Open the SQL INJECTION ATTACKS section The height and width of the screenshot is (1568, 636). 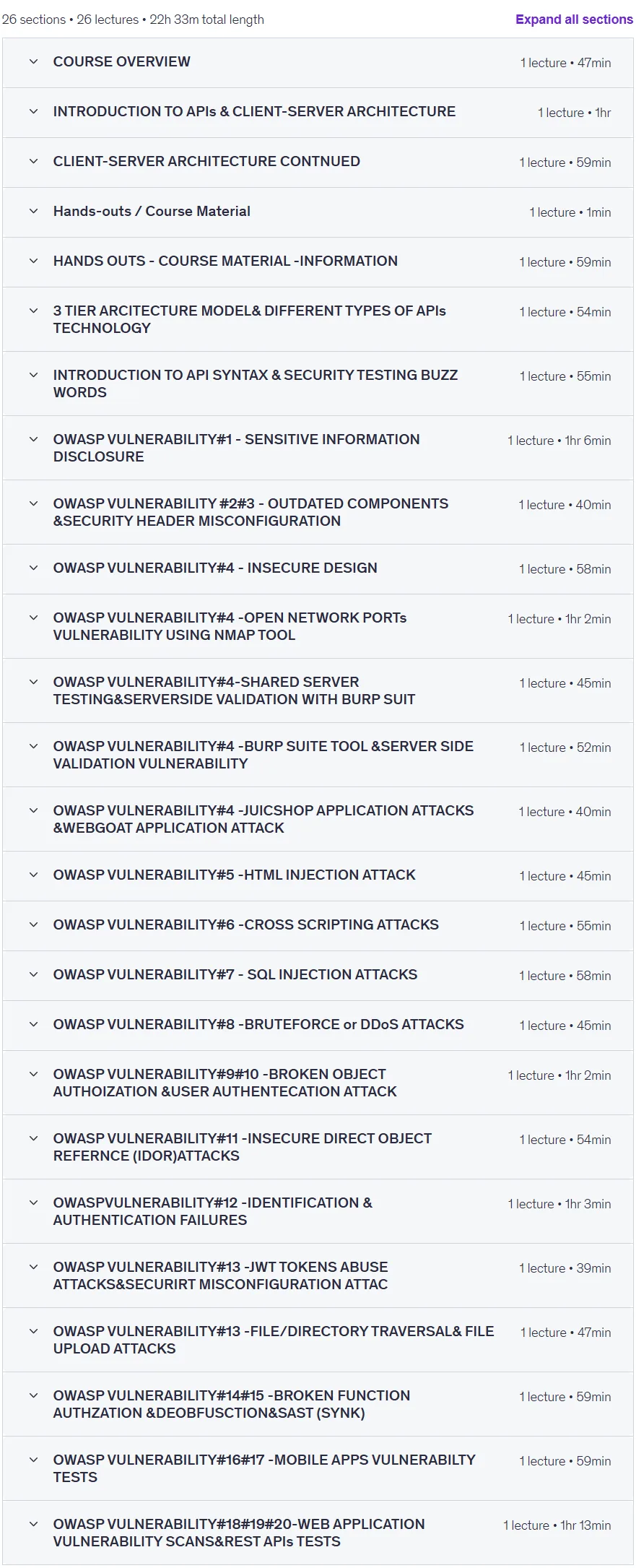click(318, 976)
